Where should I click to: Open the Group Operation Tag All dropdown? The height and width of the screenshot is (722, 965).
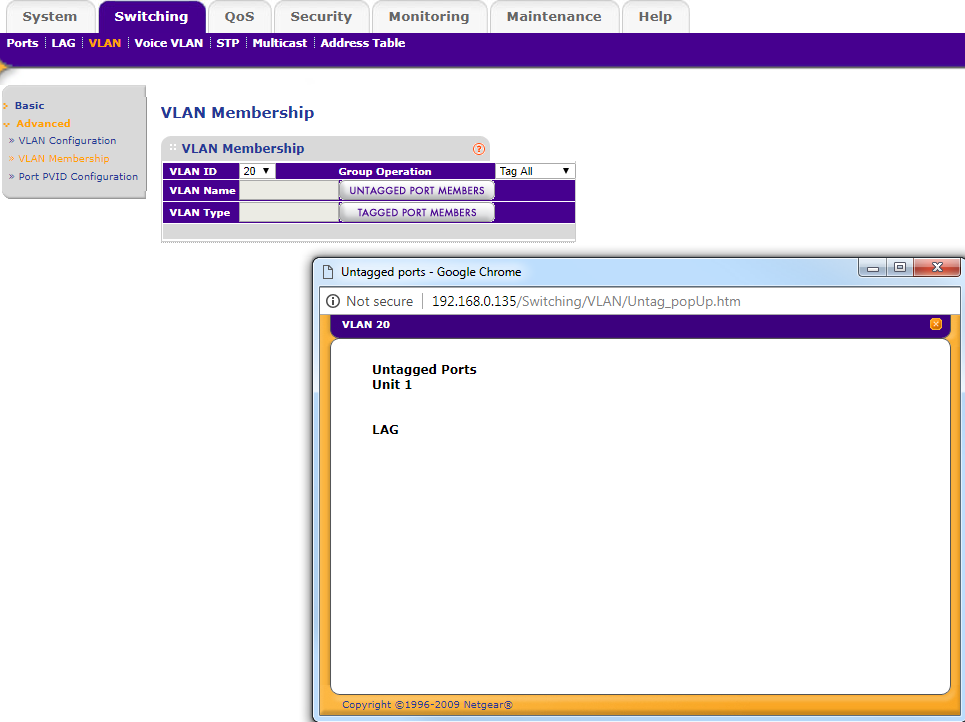pos(535,171)
